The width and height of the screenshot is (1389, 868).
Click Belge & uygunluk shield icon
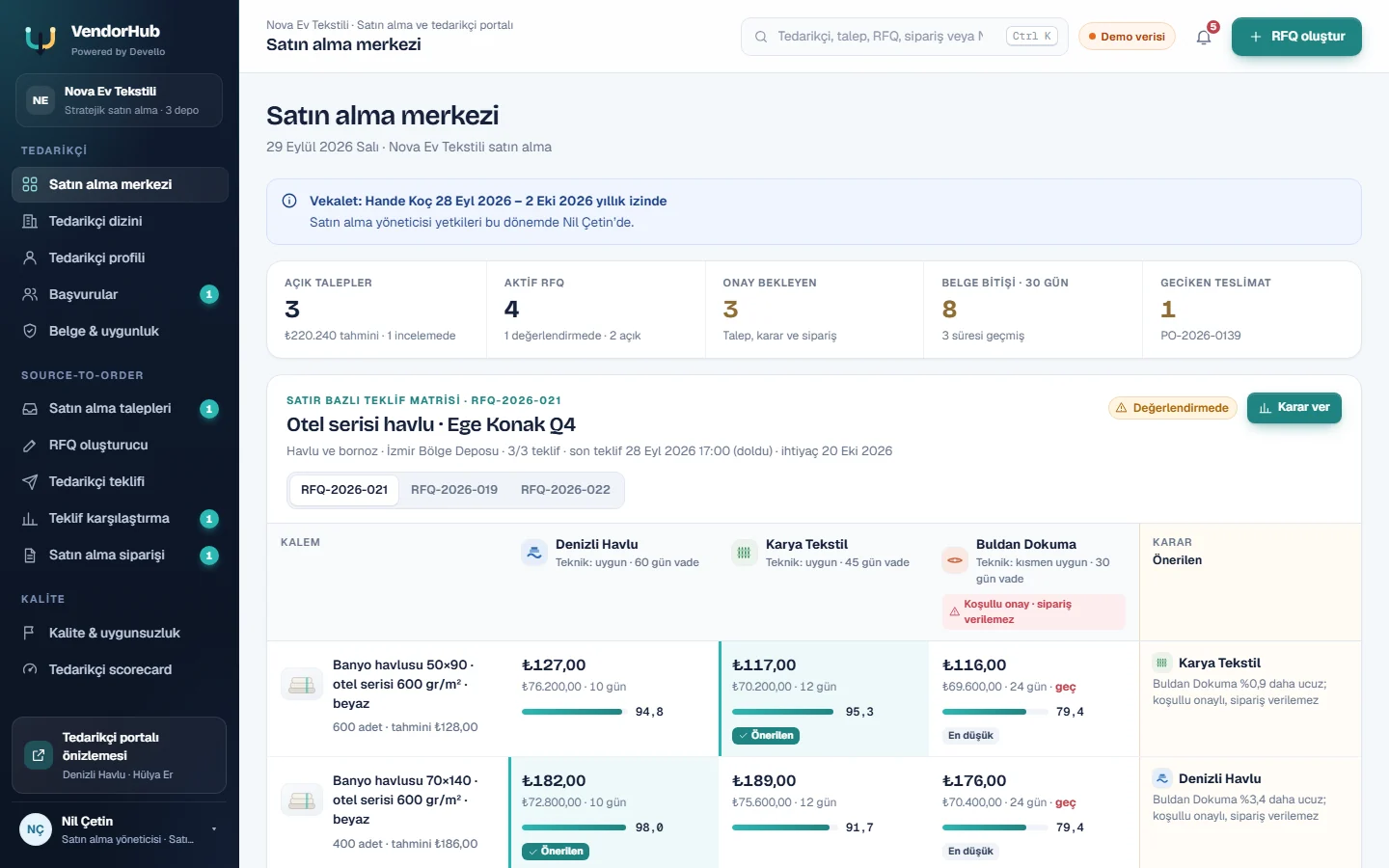click(30, 331)
